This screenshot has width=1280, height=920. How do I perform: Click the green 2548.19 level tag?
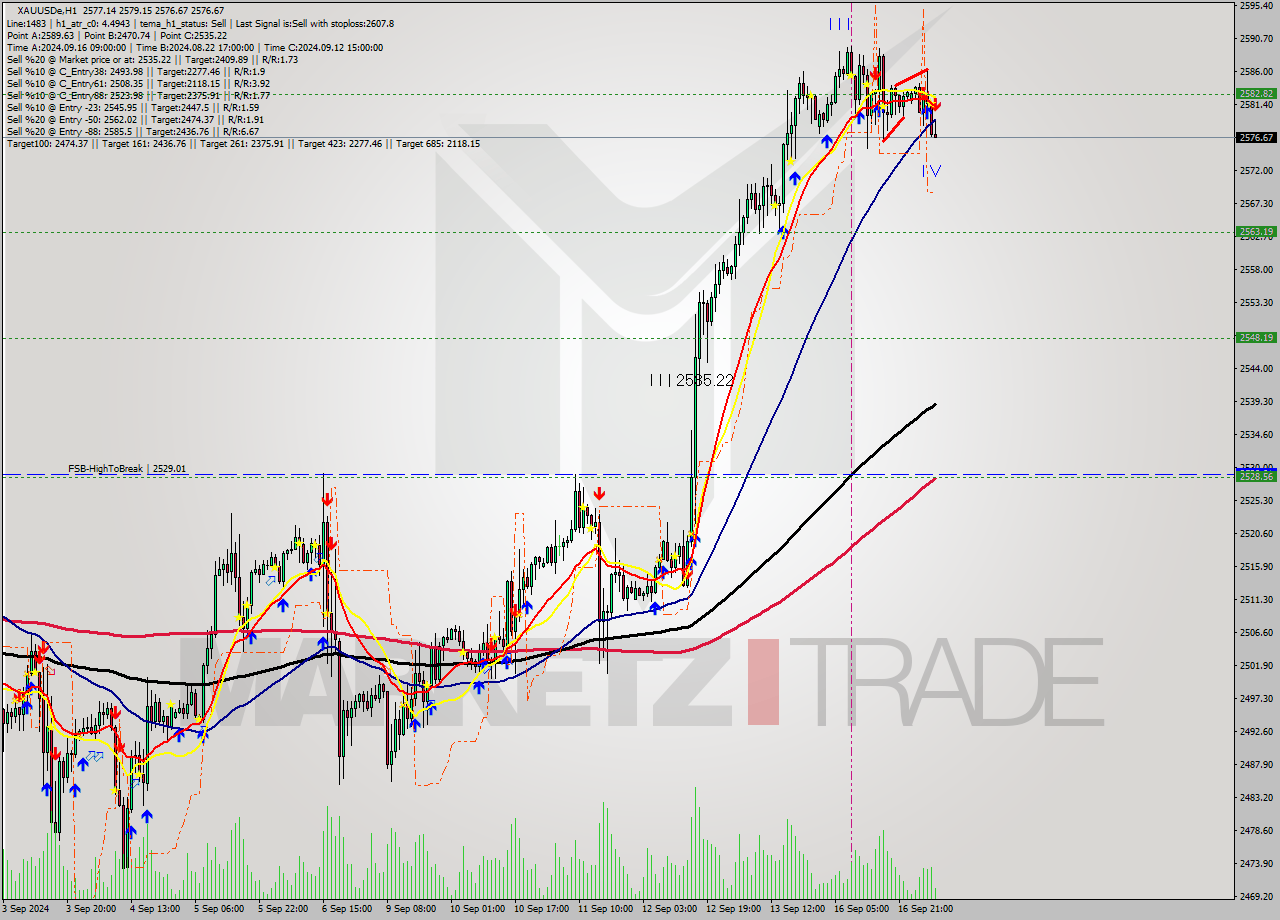[1256, 337]
